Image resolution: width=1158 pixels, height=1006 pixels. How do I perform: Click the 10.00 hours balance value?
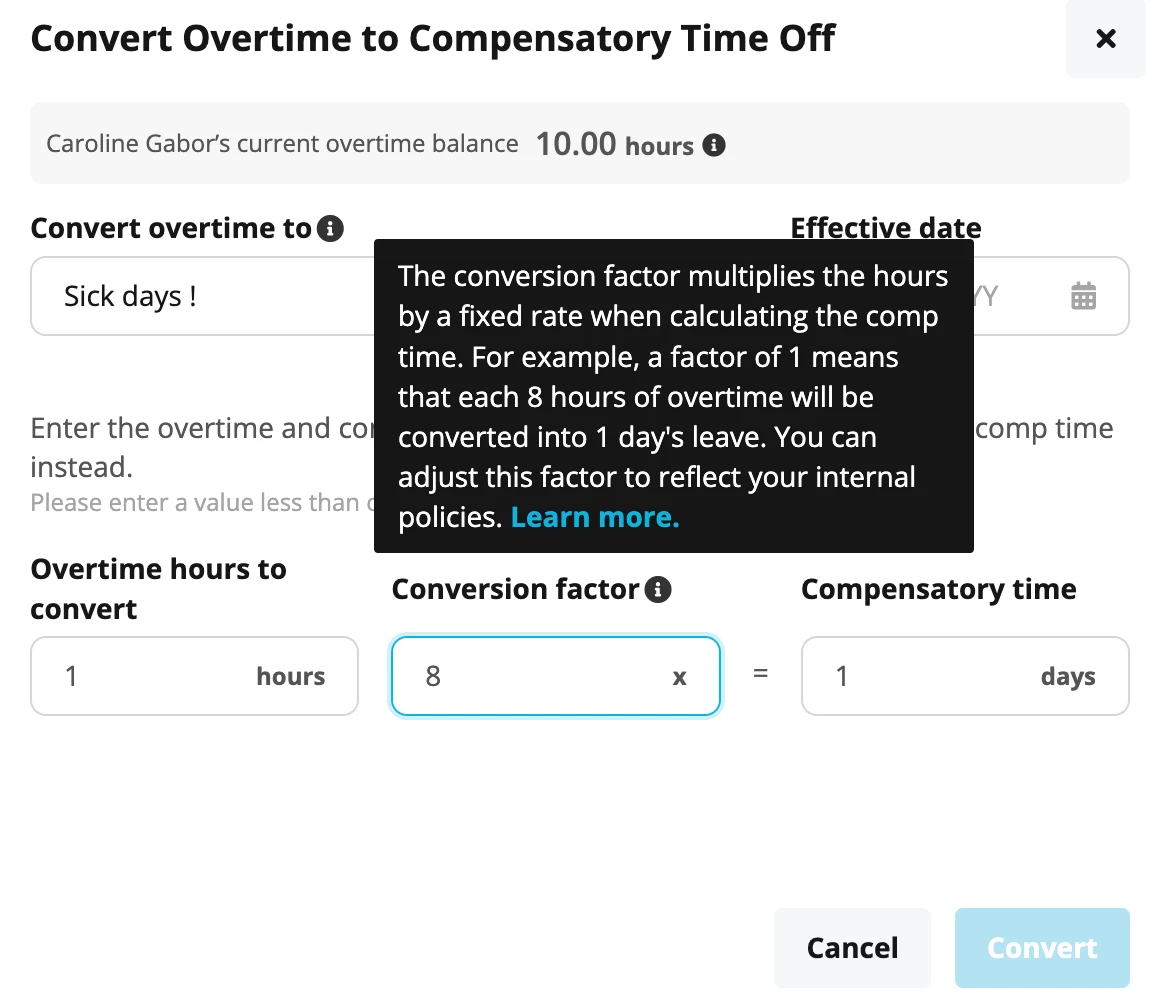click(614, 144)
